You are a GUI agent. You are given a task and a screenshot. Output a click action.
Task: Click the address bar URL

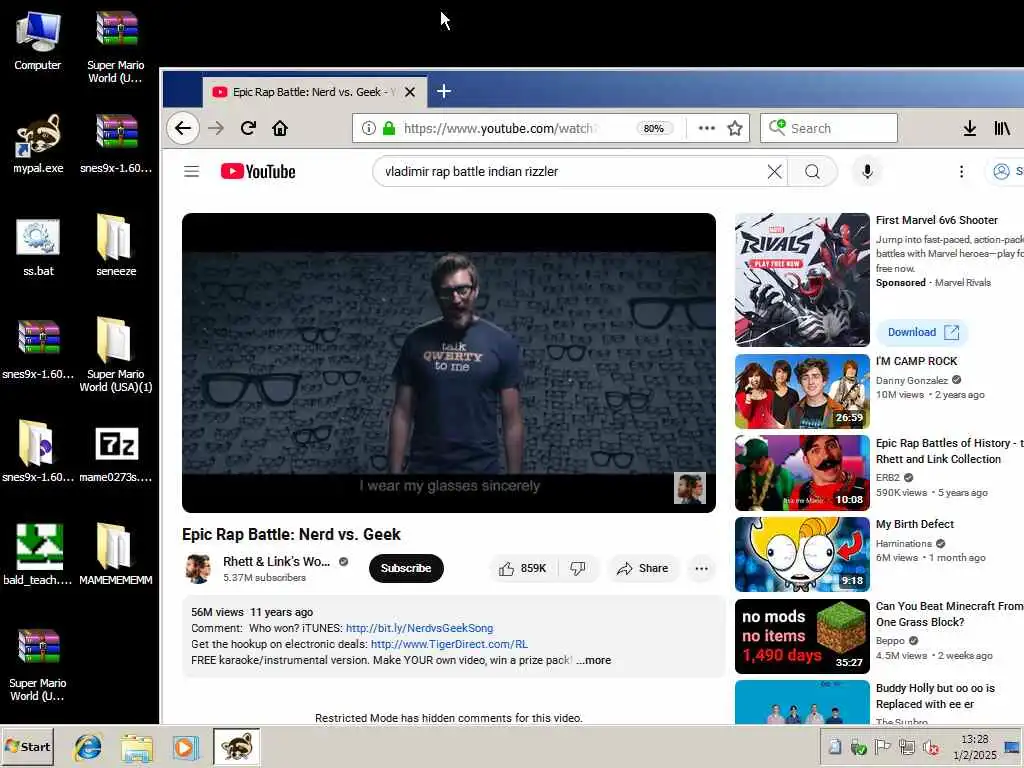tap(498, 128)
